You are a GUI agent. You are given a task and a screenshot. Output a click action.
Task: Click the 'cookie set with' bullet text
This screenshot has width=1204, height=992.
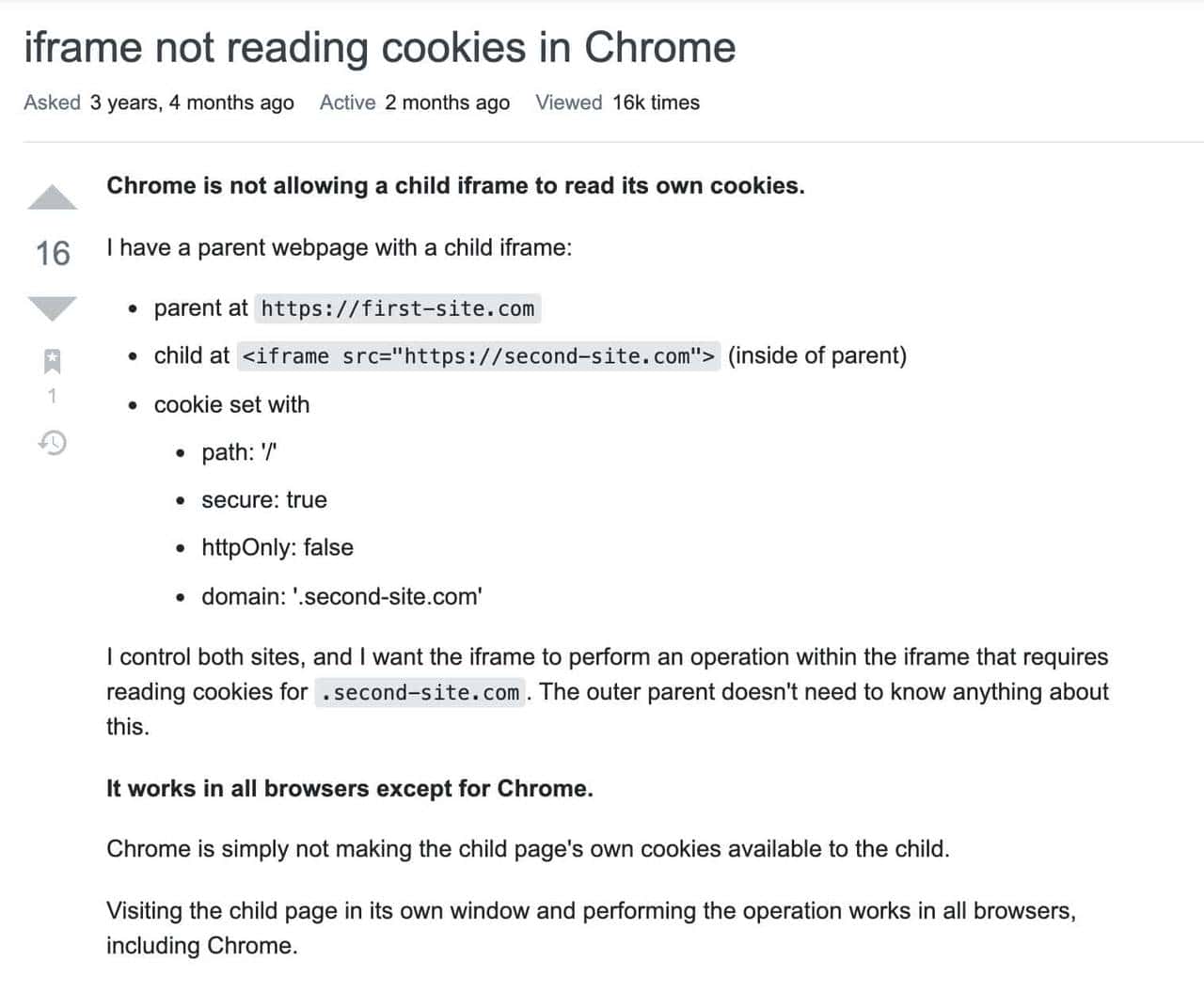(231, 404)
